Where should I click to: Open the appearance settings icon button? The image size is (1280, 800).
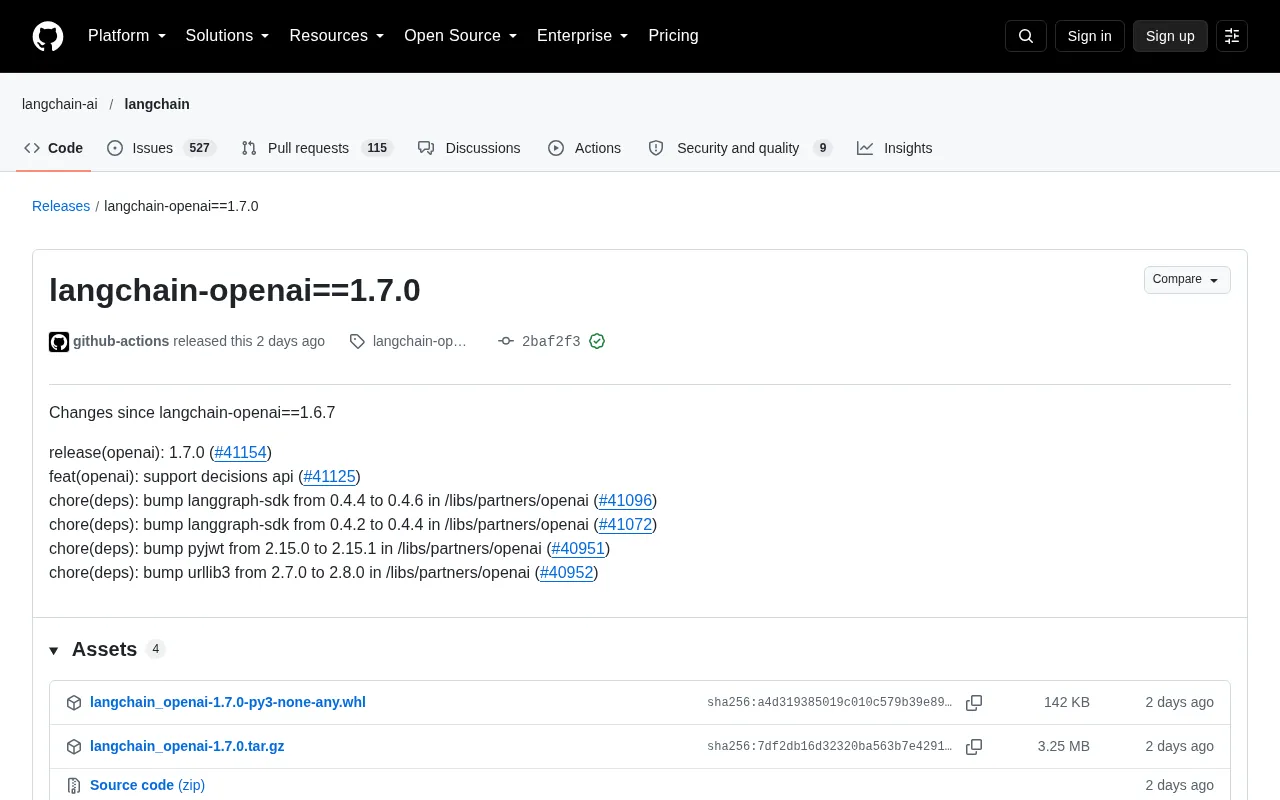[x=1232, y=36]
